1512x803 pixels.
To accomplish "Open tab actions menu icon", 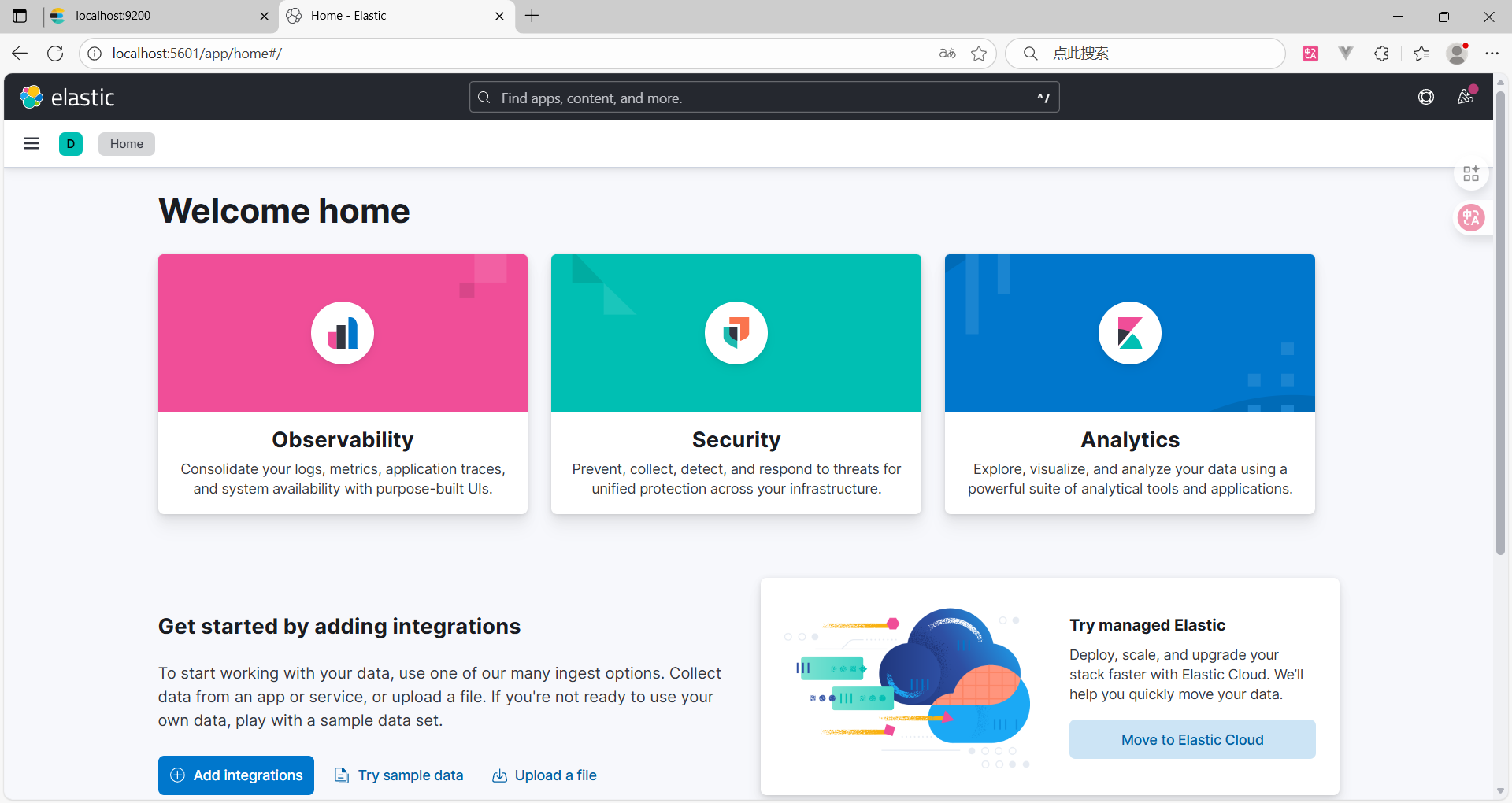I will [20, 16].
